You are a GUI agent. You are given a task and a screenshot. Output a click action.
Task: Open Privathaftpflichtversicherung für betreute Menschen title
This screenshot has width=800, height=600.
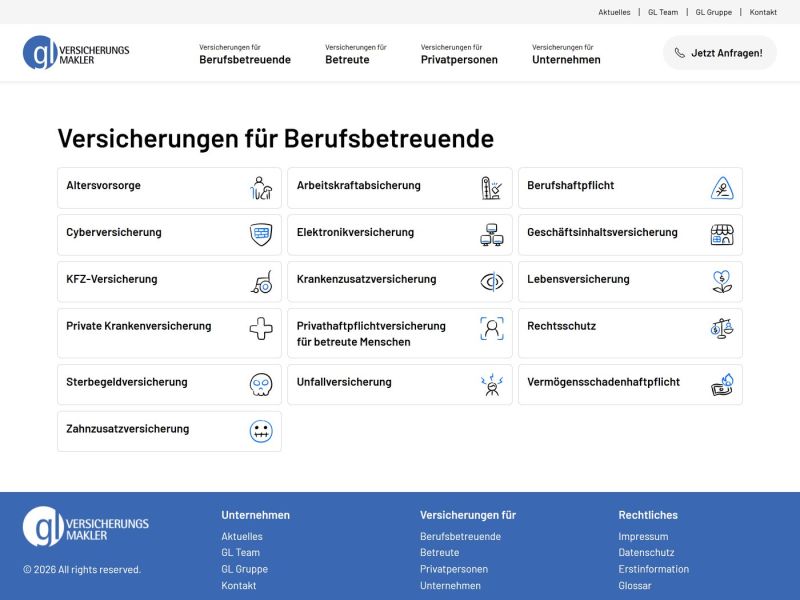coord(371,334)
